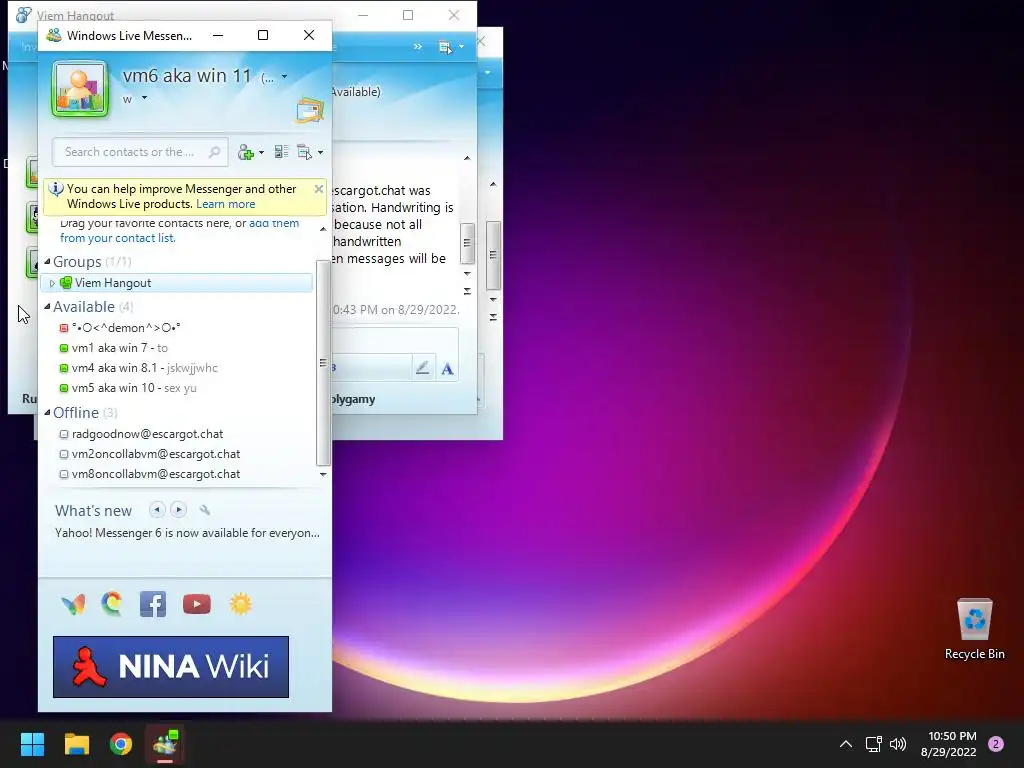Click the handwriting pen icon in Viem Hangout
The height and width of the screenshot is (768, 1024).
click(x=423, y=368)
